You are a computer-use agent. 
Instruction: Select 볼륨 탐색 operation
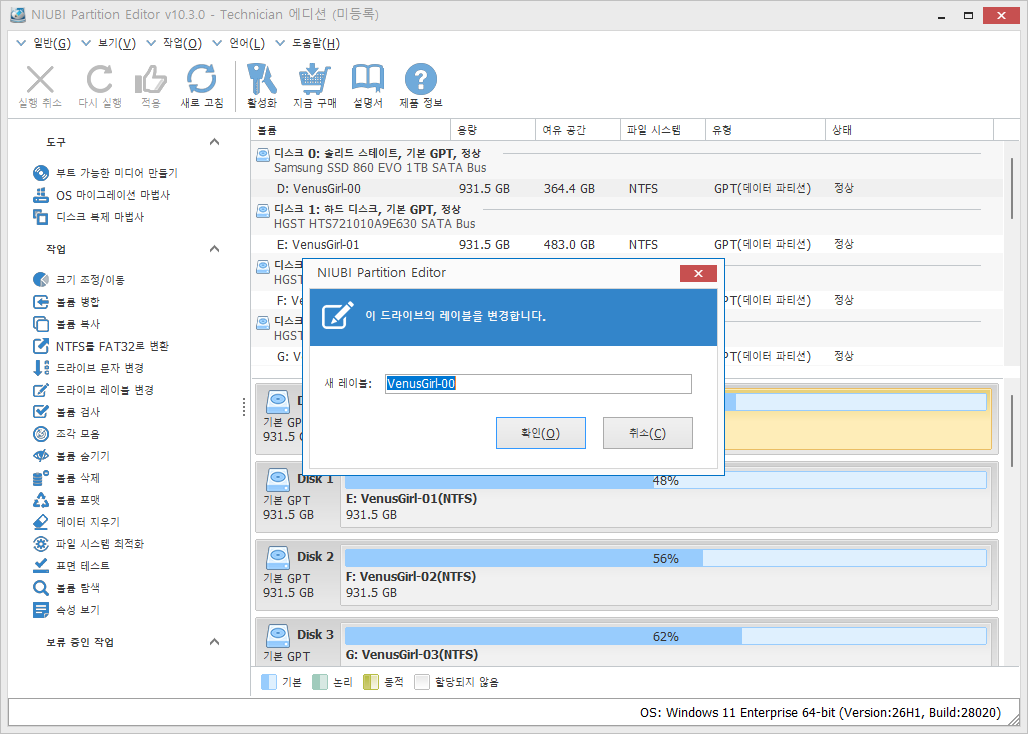[x=66, y=588]
